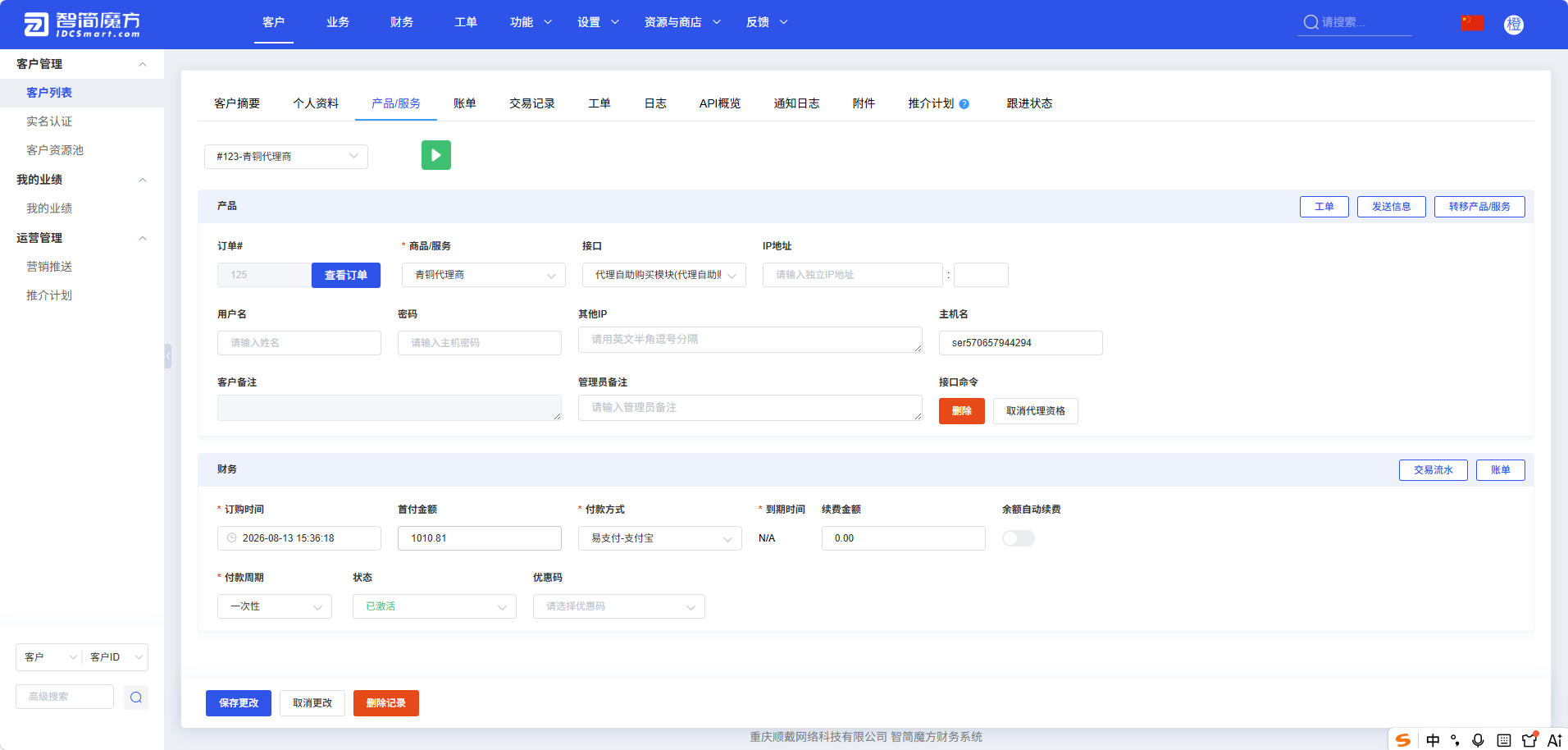Click the microphone icon in IME bar
The width and height of the screenshot is (1568, 750).
click(1478, 740)
